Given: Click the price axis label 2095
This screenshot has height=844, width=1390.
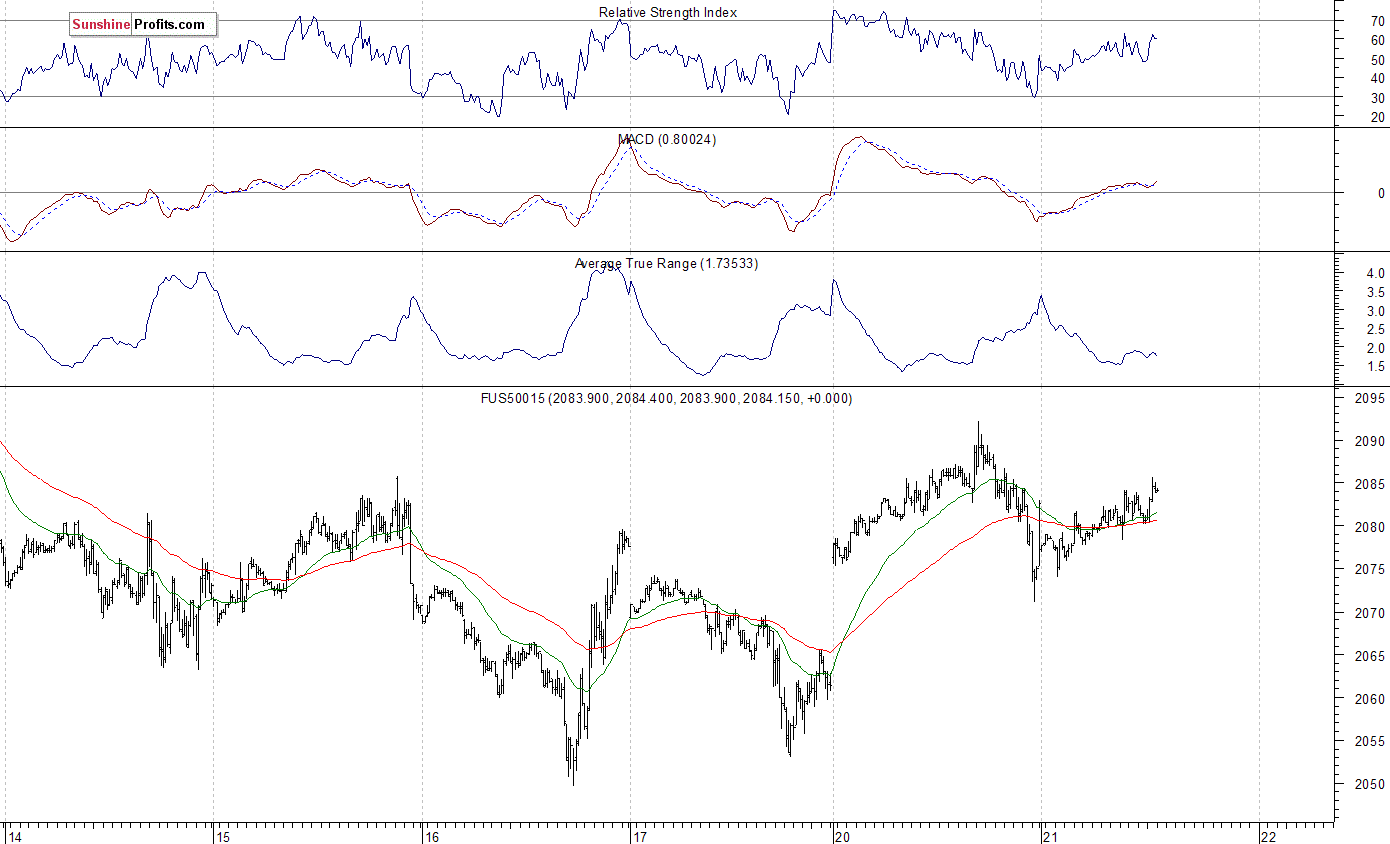Looking at the screenshot, I should pos(1371,398).
